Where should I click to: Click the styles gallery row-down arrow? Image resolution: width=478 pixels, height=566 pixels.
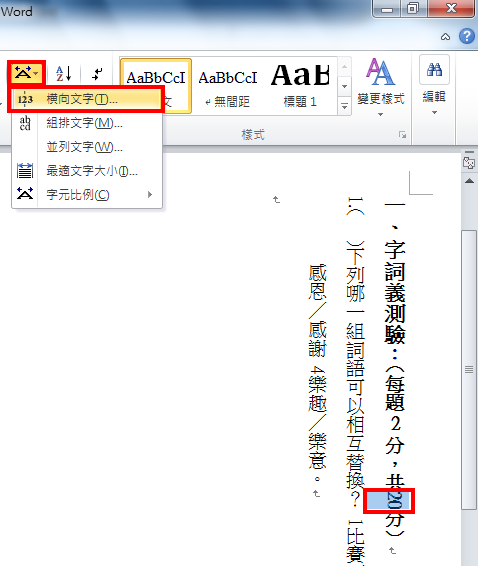(344, 87)
